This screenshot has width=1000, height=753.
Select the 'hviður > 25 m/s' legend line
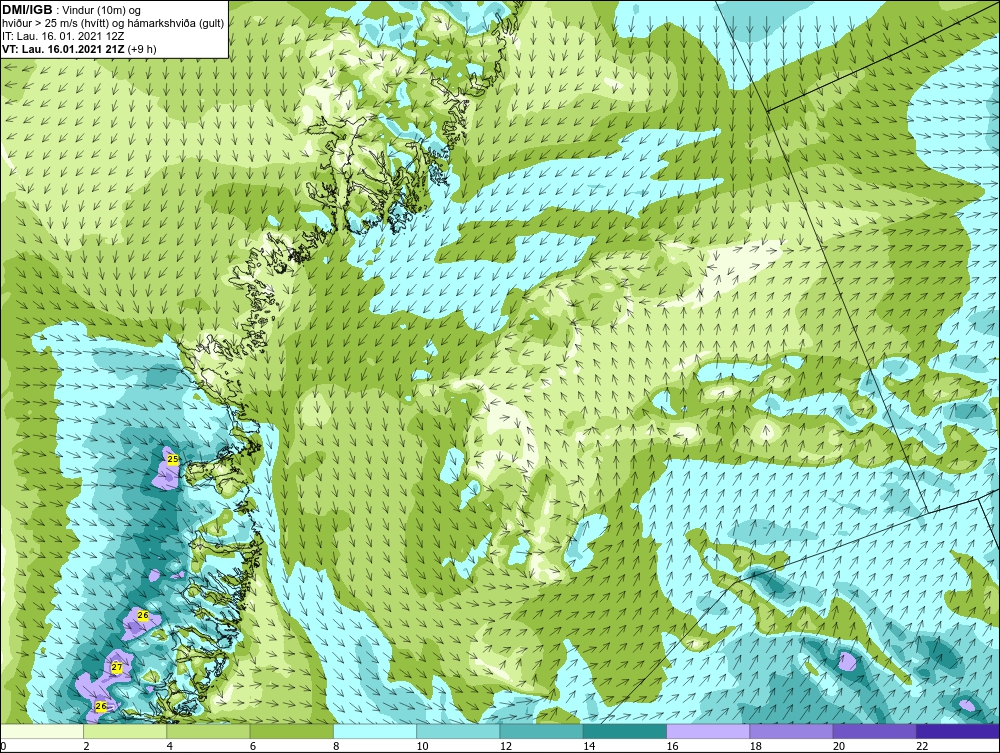112,23
